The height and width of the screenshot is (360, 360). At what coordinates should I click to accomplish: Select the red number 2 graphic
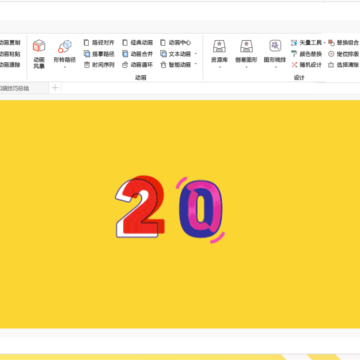point(140,207)
